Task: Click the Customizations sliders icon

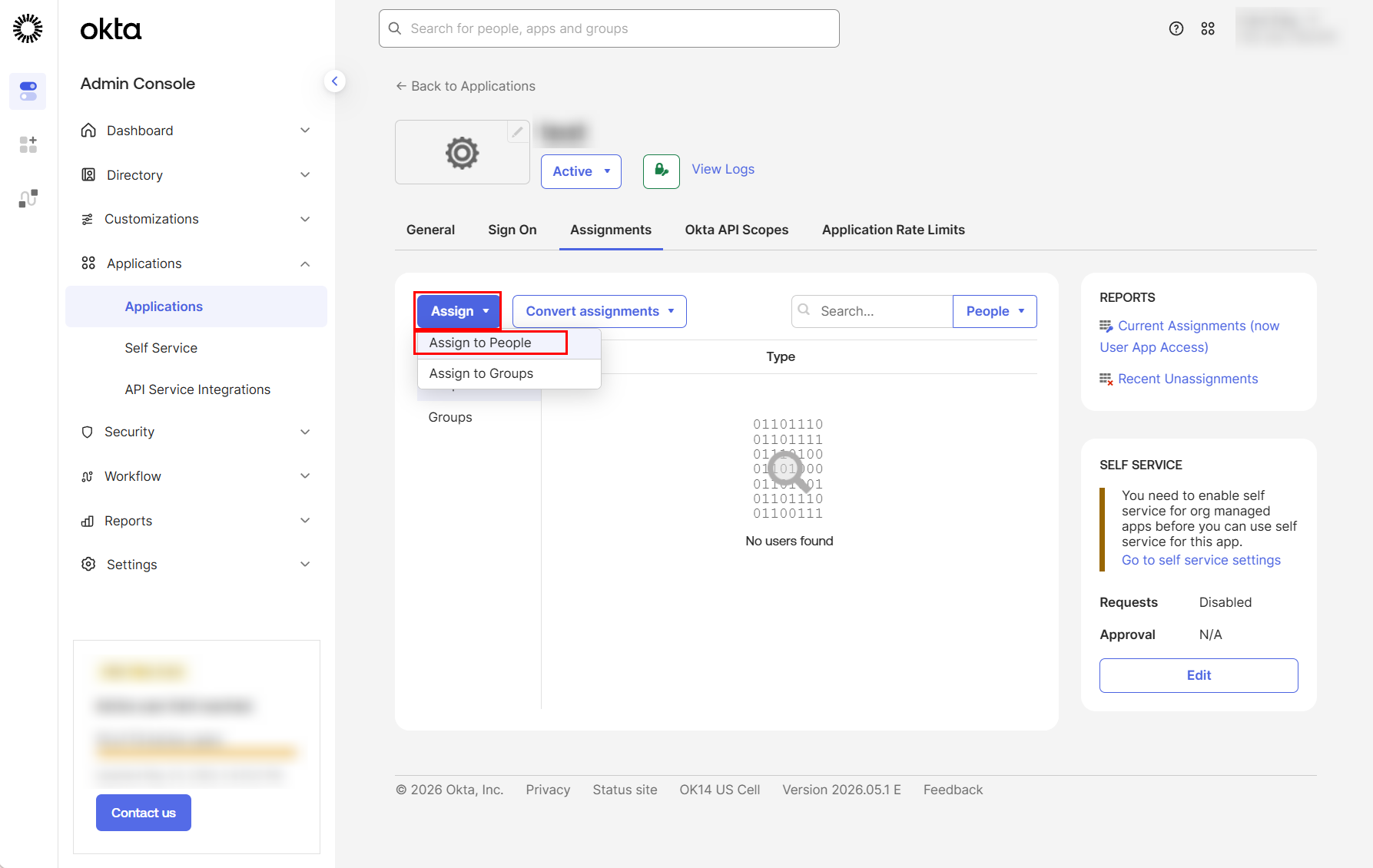Action: point(88,220)
